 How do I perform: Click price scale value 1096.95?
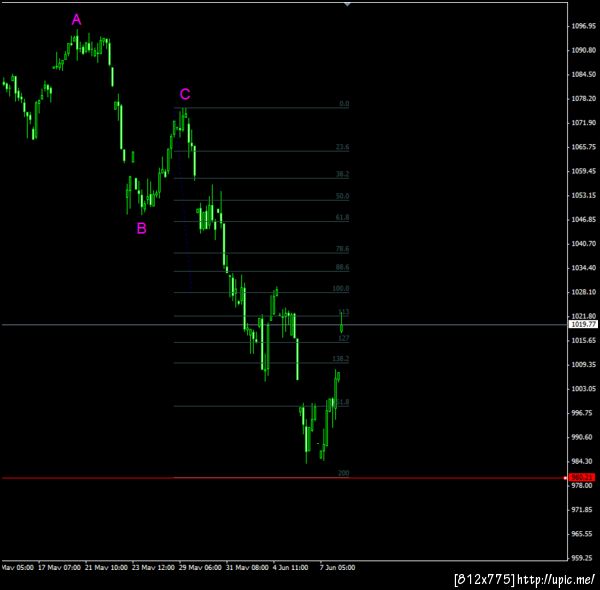pos(584,26)
